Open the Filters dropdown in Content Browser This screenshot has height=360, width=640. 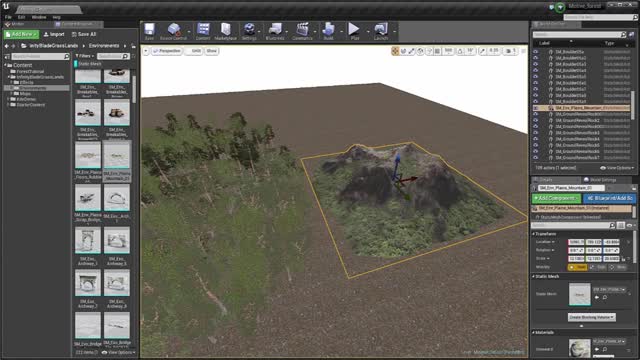pos(84,56)
